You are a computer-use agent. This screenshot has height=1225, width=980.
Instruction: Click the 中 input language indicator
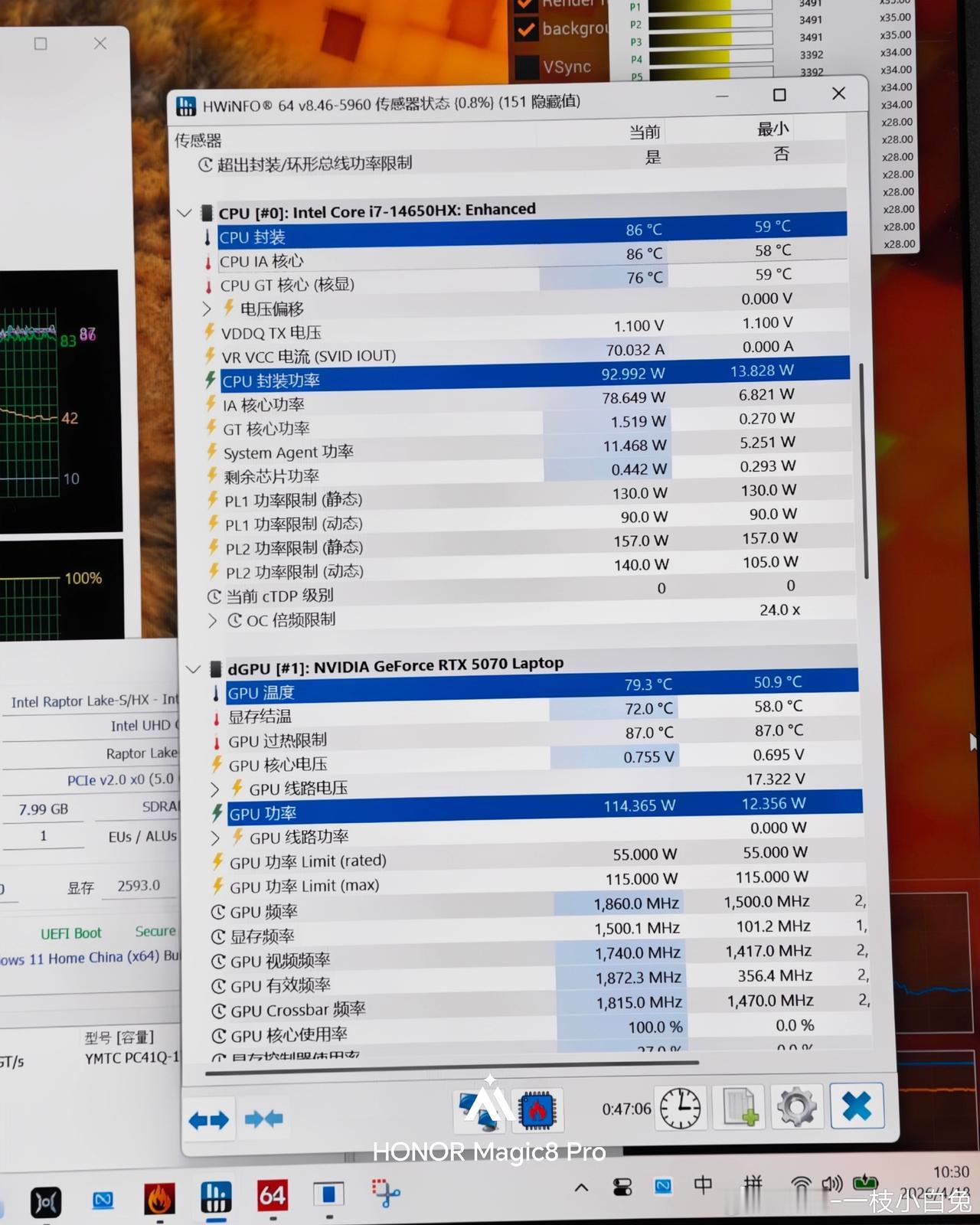point(703,1185)
